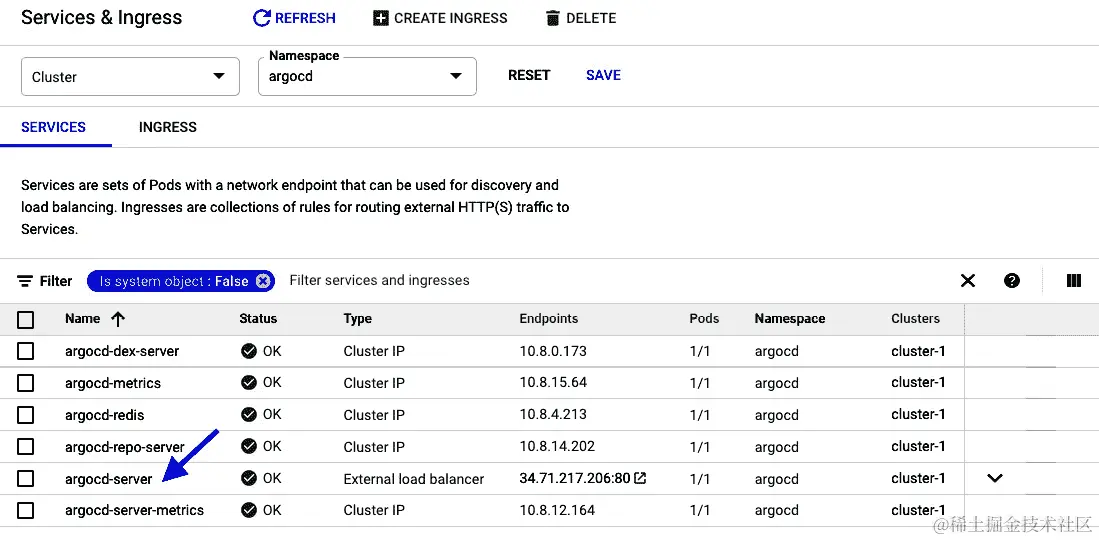
Task: Open the argocd-server-metrics service link
Action: 135,510
